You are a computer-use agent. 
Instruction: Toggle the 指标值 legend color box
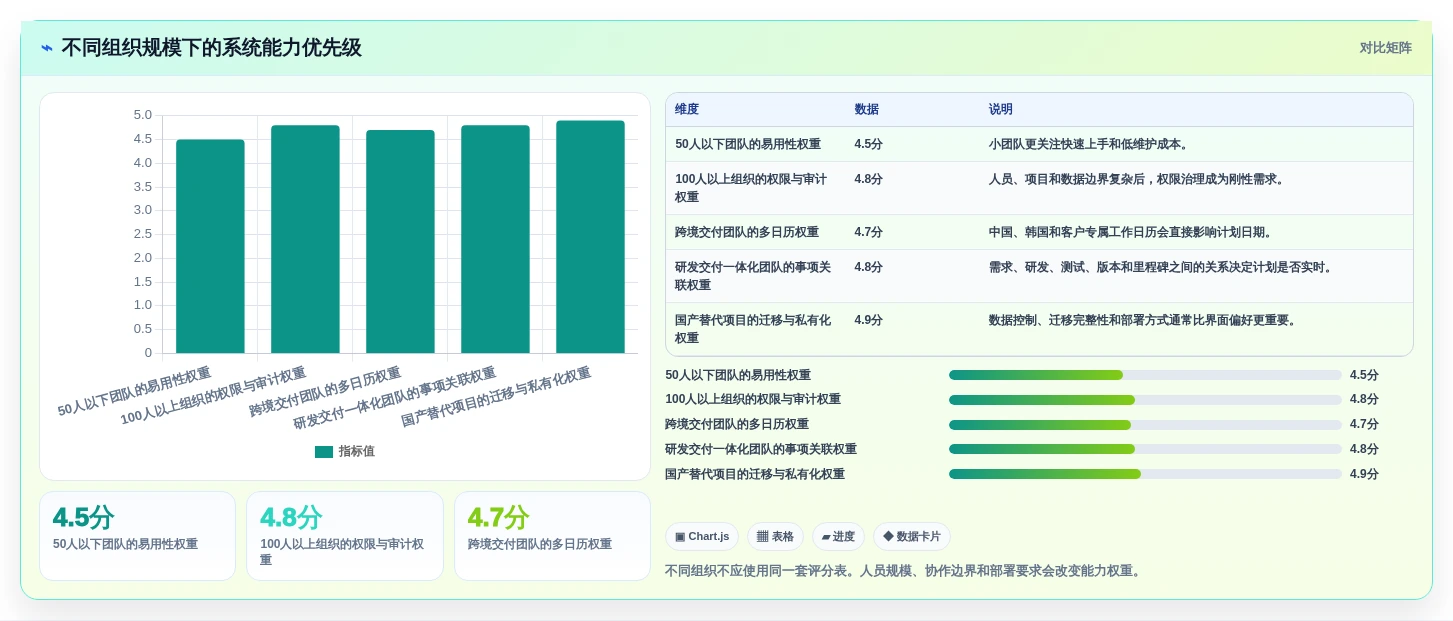click(x=324, y=452)
